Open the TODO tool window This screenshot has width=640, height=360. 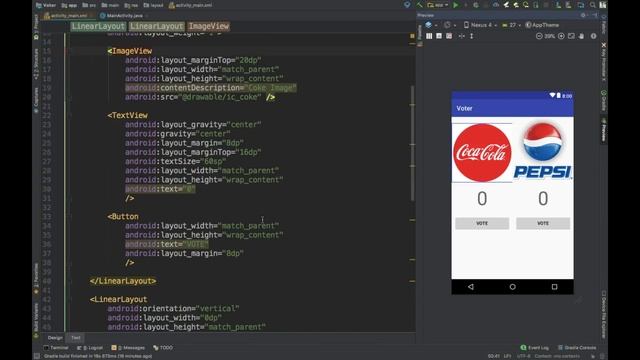pos(163,348)
